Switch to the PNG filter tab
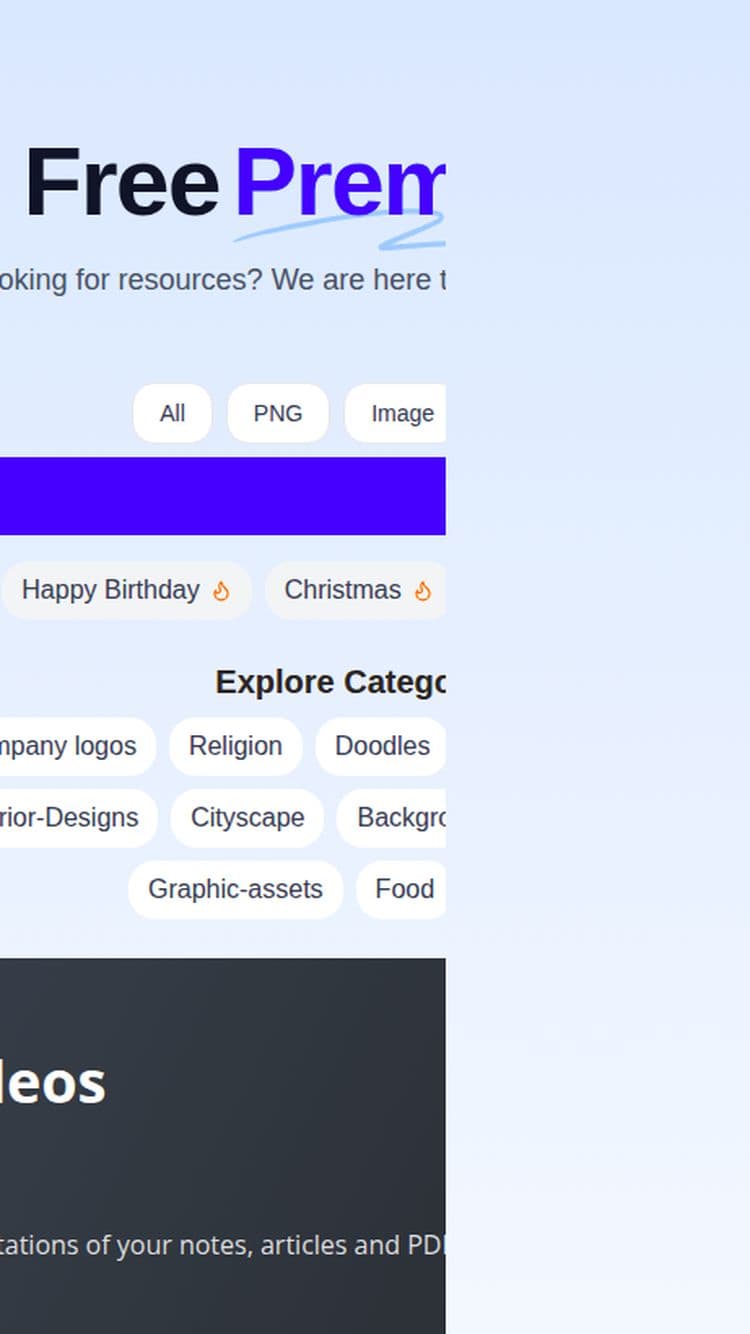This screenshot has height=1334, width=750. [x=278, y=413]
